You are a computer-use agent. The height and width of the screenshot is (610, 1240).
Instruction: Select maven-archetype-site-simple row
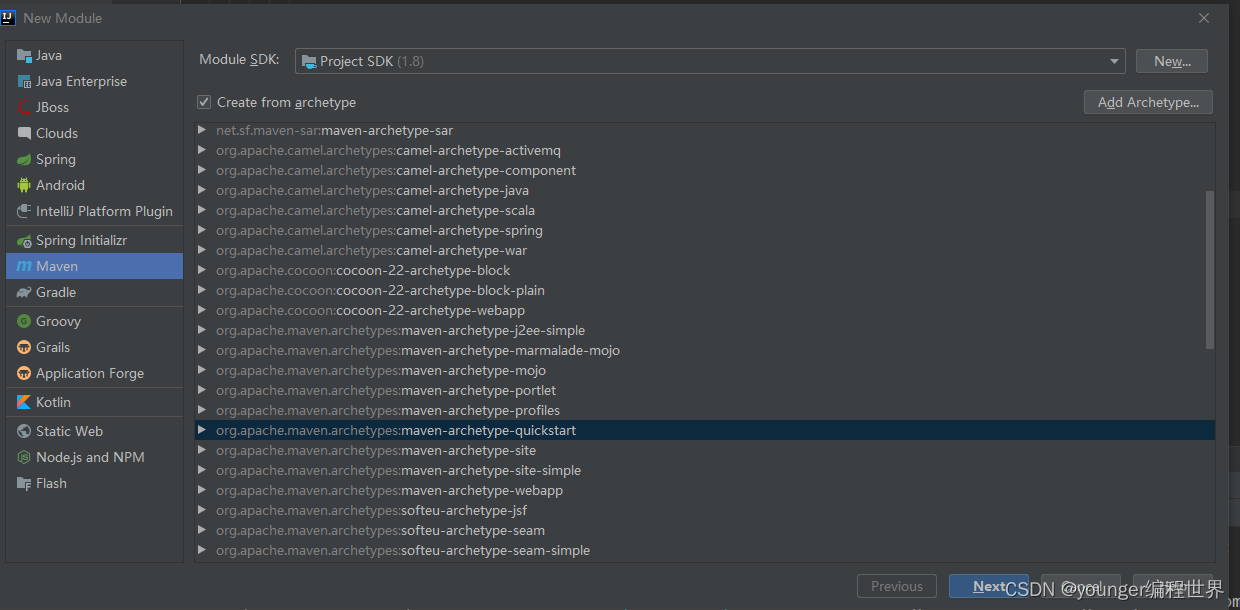coord(705,470)
